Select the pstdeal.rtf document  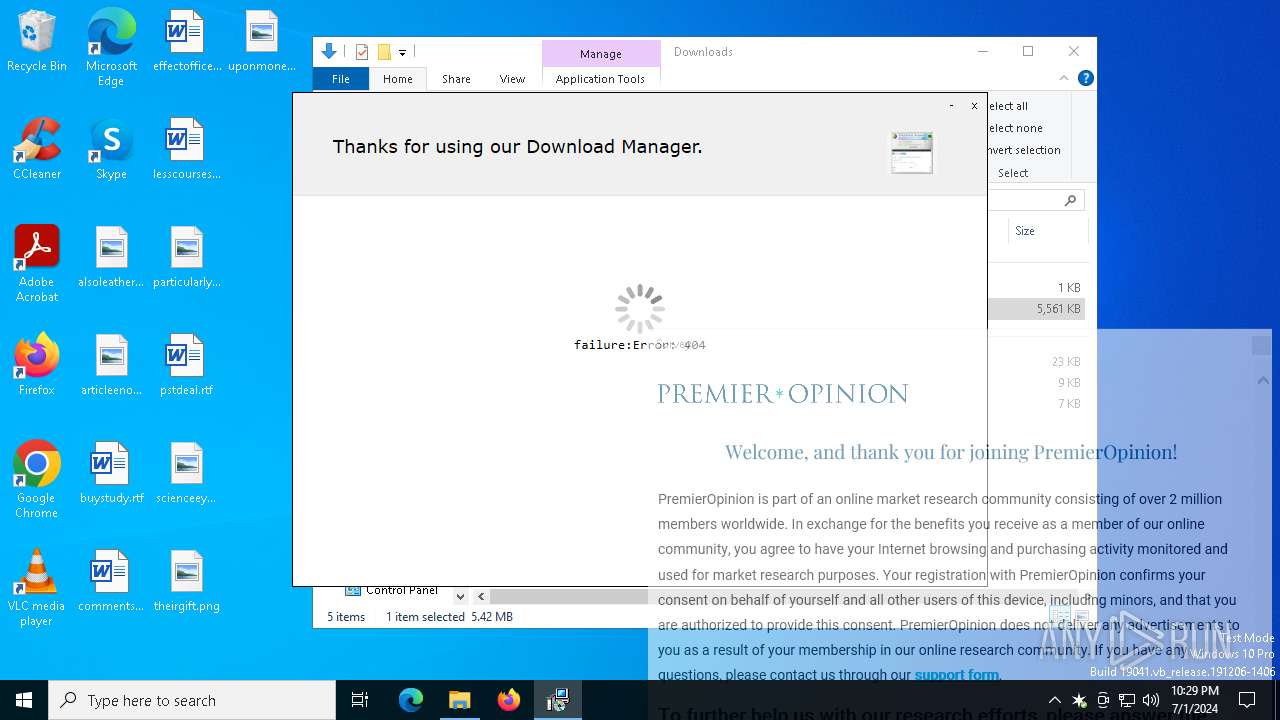tap(186, 365)
